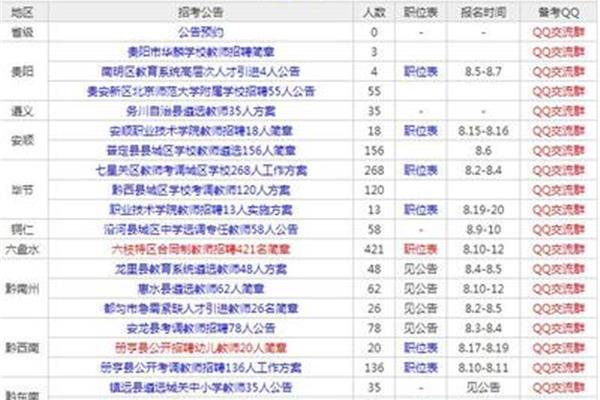Screen dimensions: 600x400
Task: Open 职位表 link in the 13人实施方案 row
Action: coord(421,210)
